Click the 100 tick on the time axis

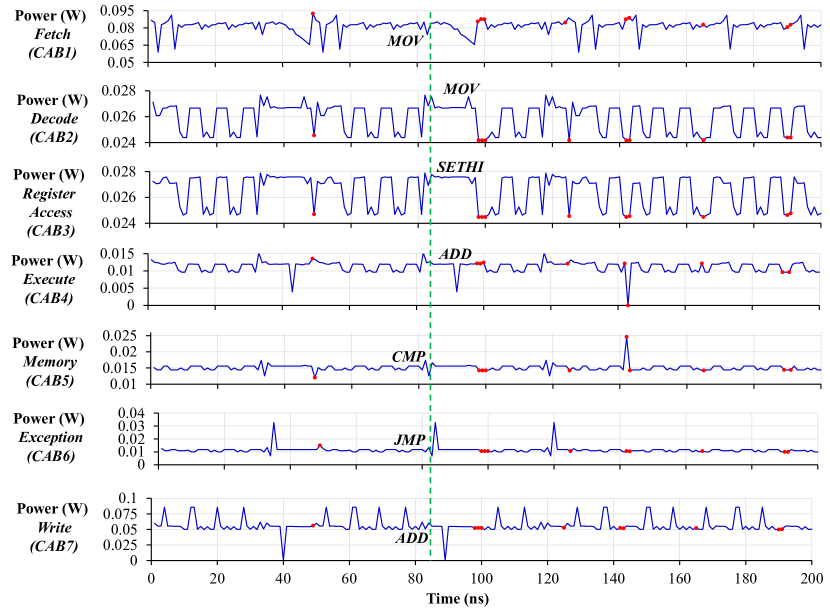(481, 579)
